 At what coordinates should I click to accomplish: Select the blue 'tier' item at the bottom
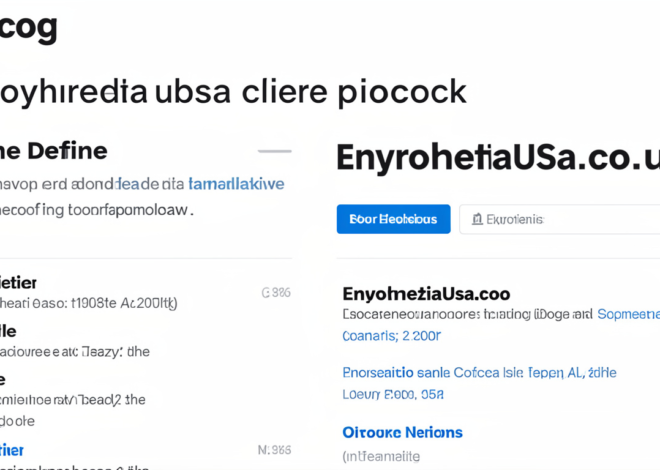12,450
